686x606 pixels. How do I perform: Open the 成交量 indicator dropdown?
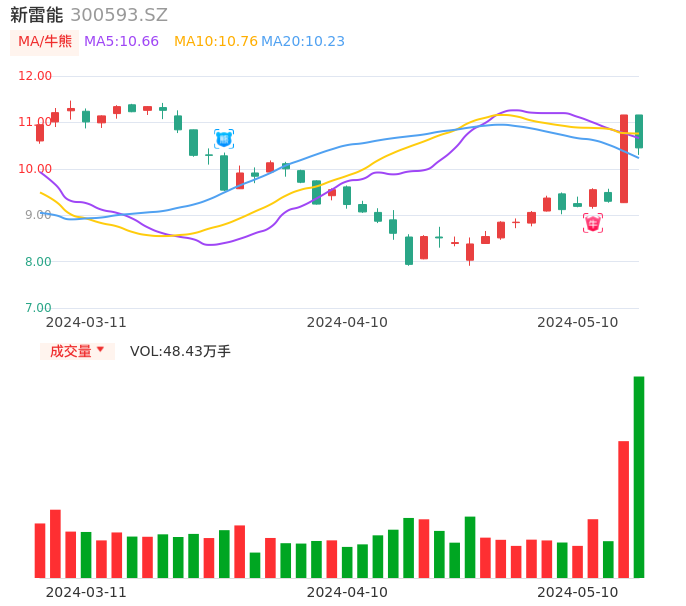point(77,351)
